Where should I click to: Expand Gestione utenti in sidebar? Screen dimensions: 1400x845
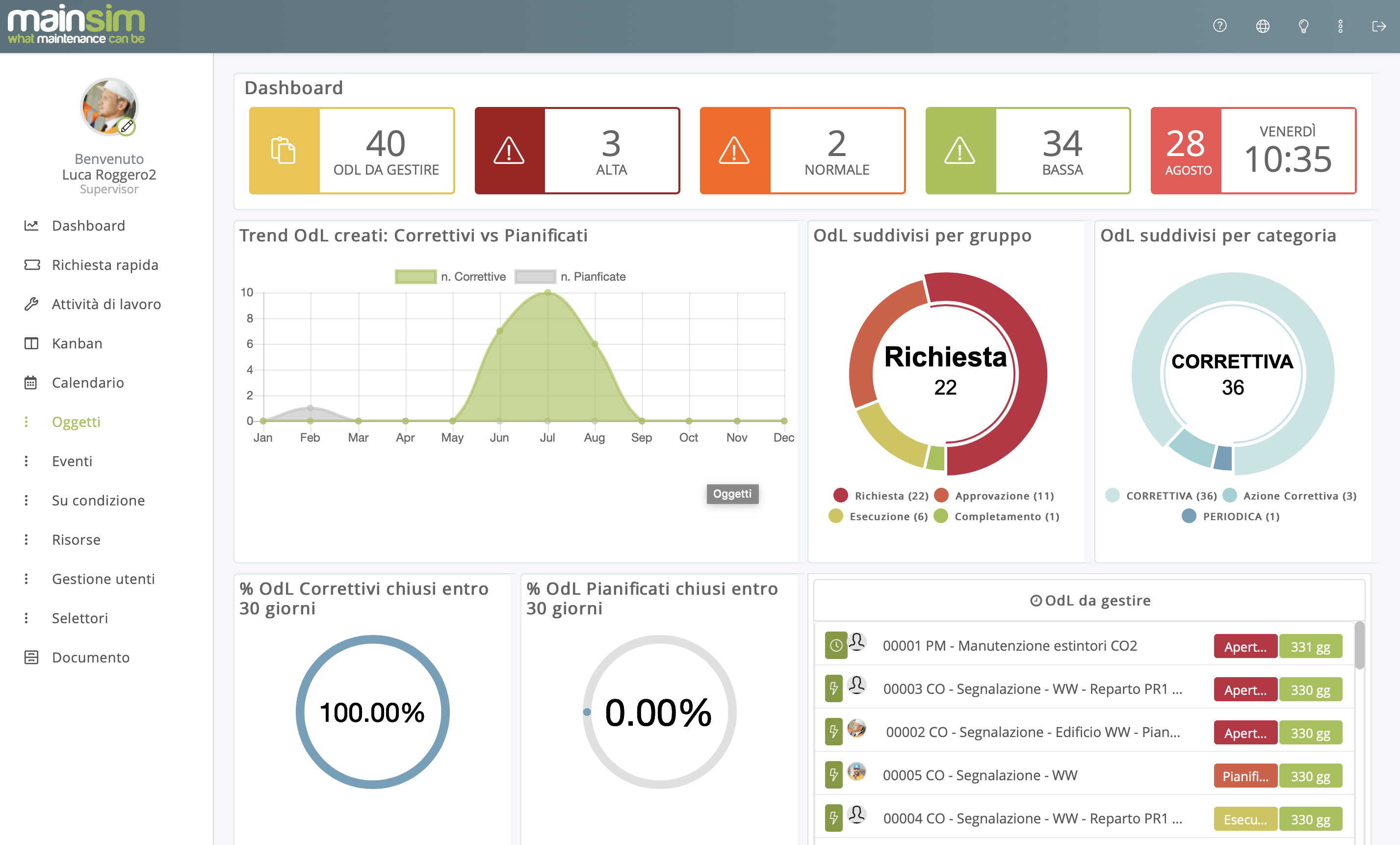(x=103, y=579)
